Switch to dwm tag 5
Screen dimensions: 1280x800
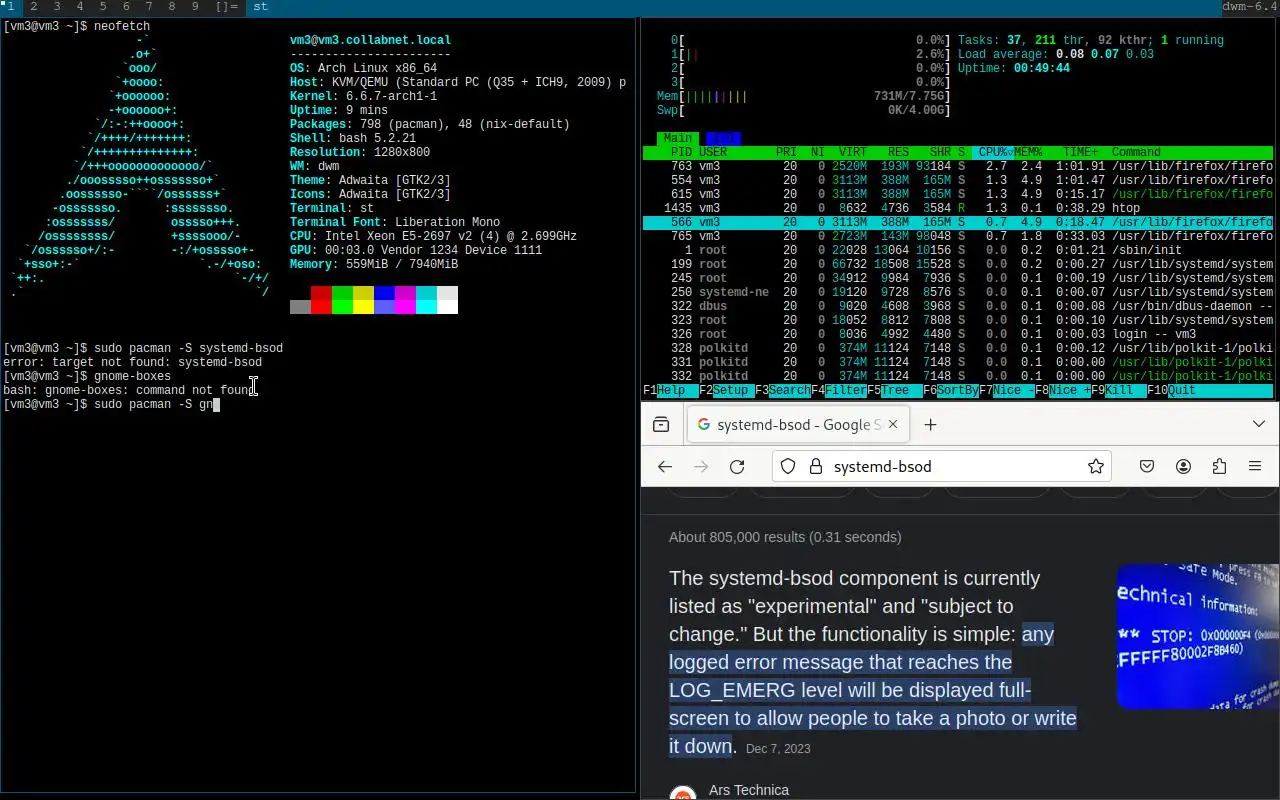click(103, 6)
